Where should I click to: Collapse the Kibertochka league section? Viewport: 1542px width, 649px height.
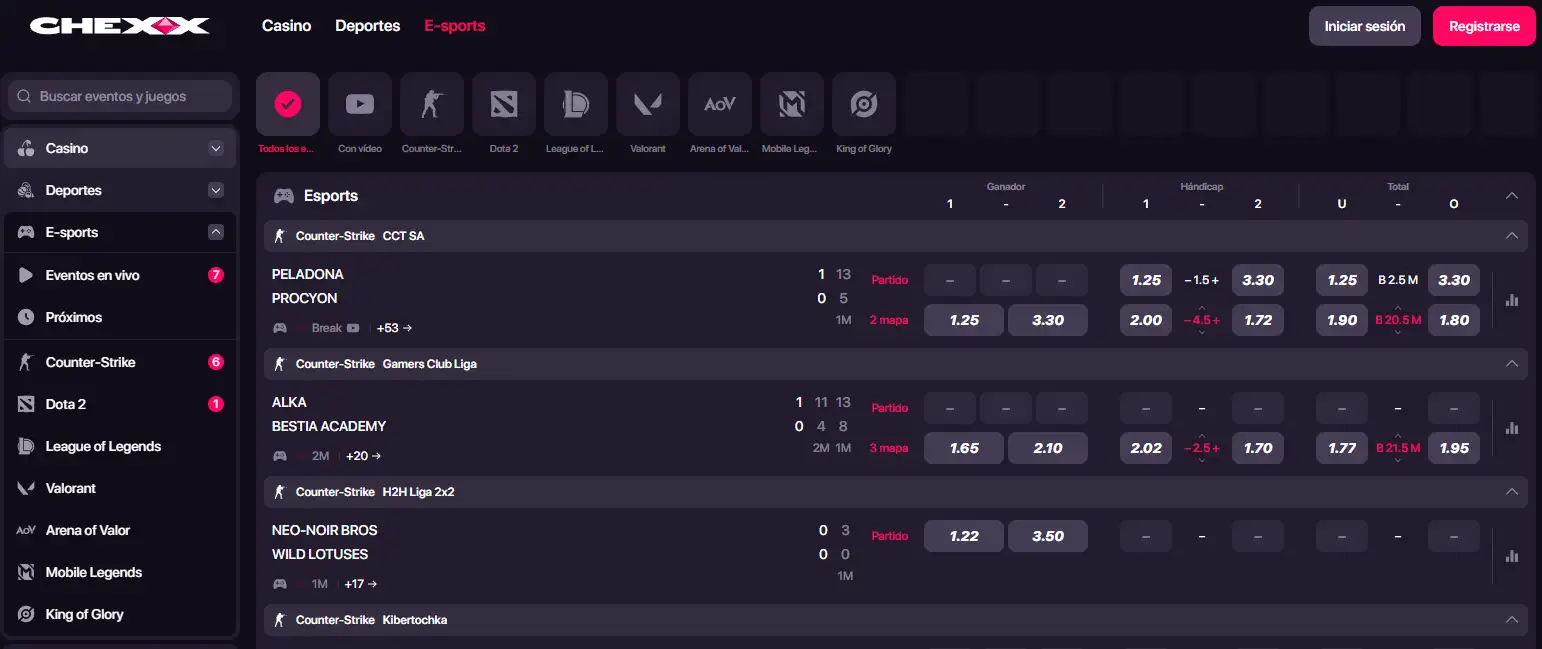(1512, 620)
